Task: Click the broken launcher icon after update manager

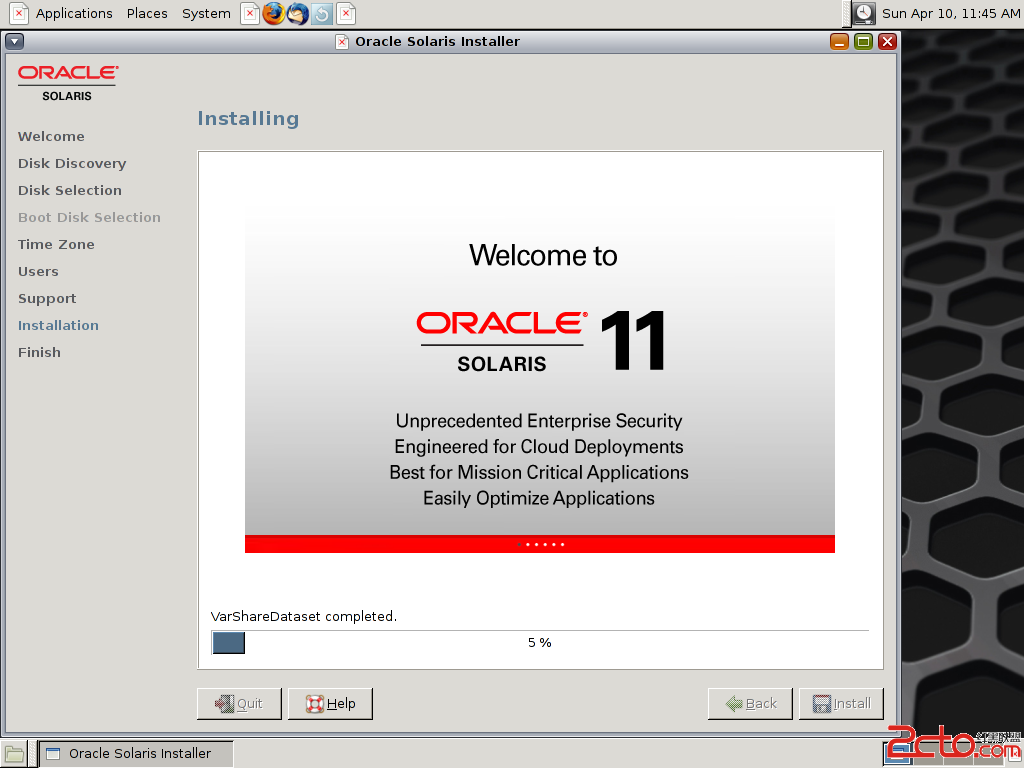Action: click(346, 13)
